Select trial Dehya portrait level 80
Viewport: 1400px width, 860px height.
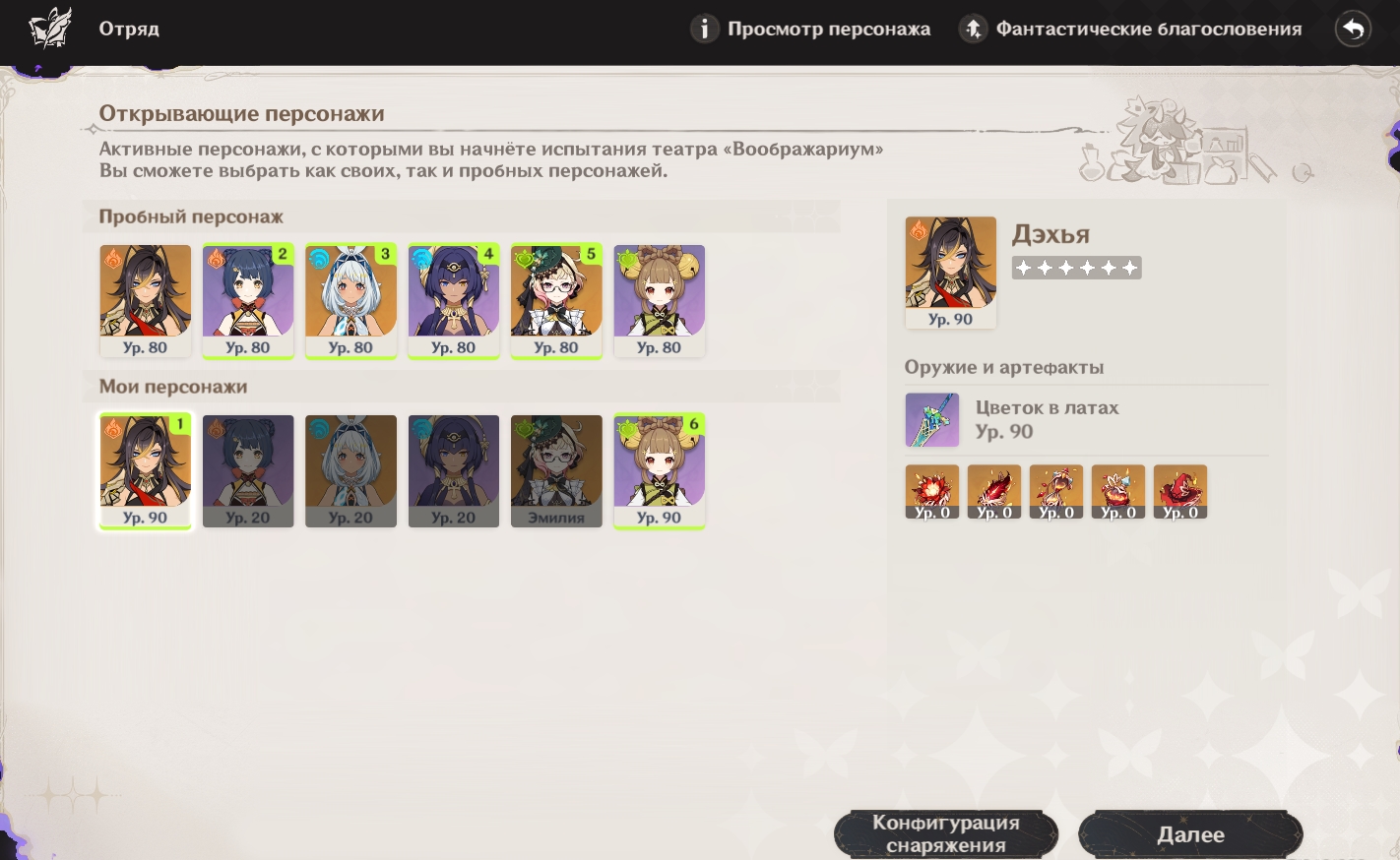pos(146,301)
